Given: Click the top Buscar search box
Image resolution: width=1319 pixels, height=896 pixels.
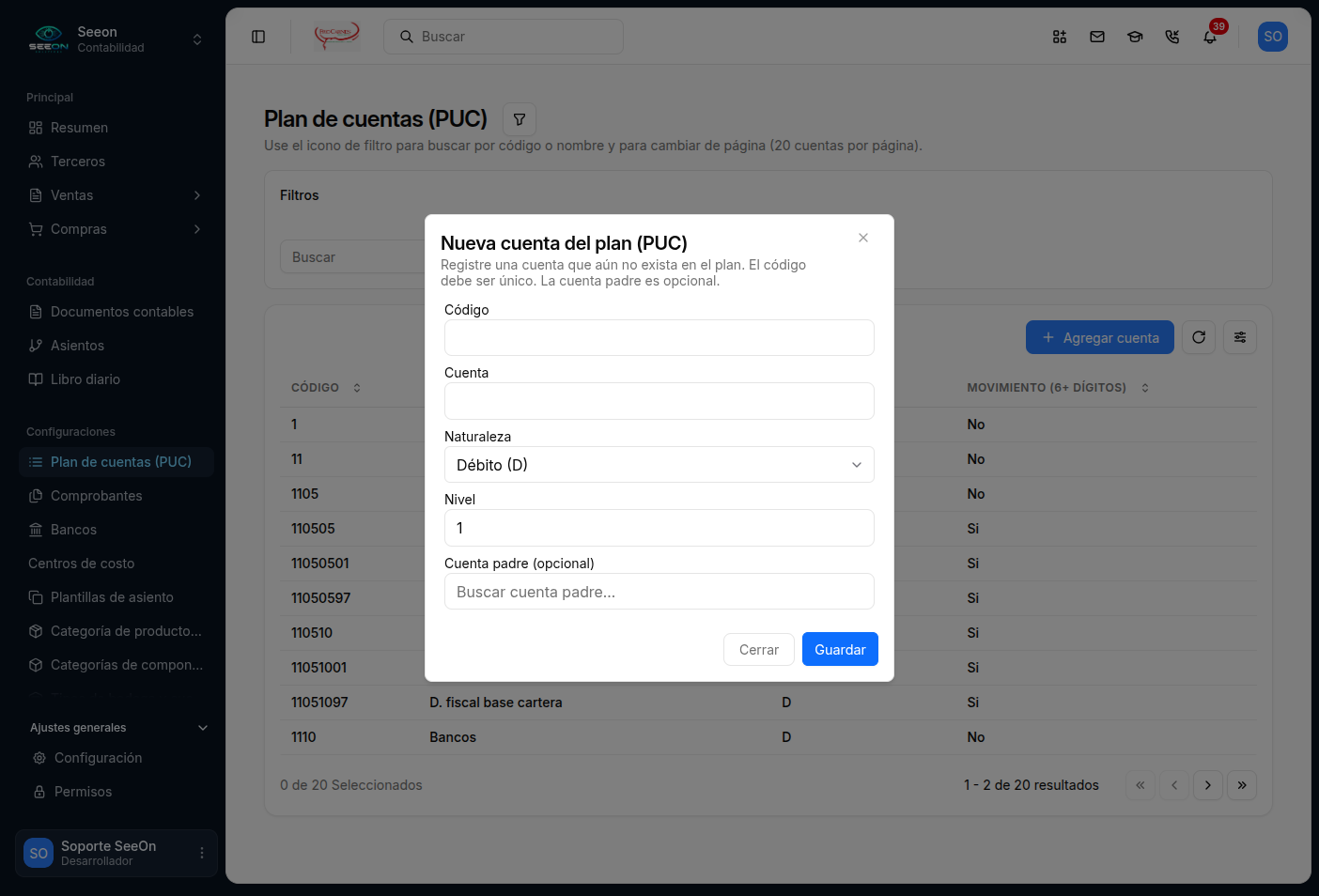Looking at the screenshot, I should click(x=504, y=37).
